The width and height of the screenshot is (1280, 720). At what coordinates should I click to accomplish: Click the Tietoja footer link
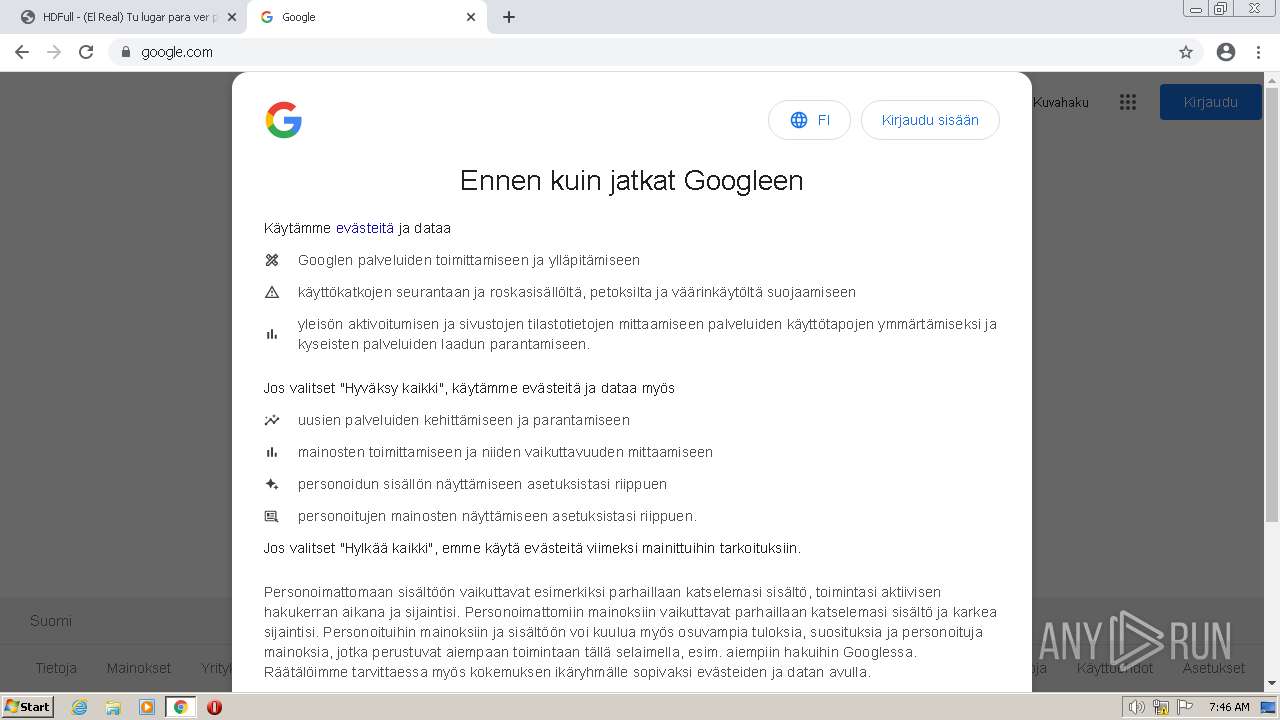click(x=56, y=668)
